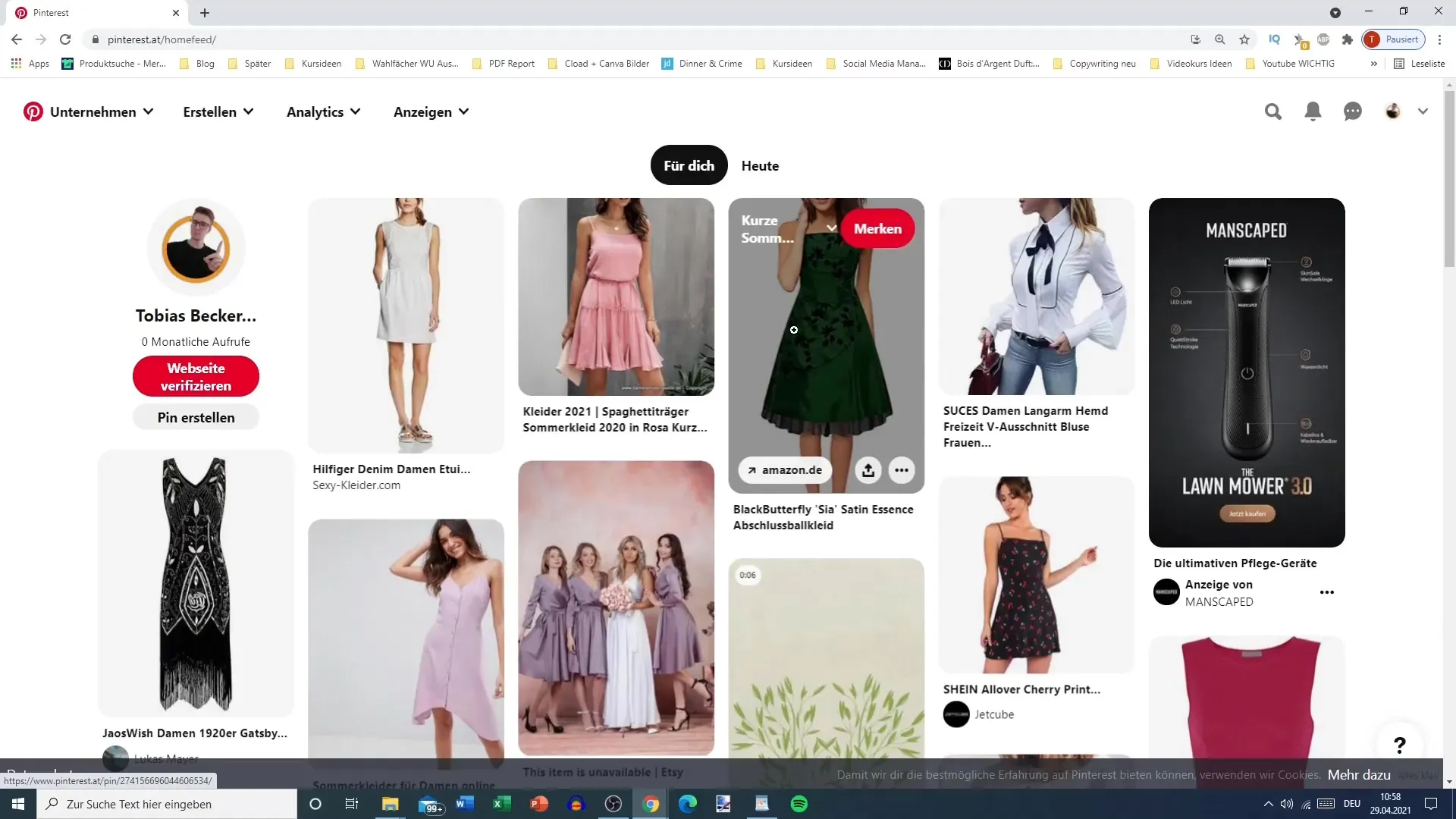Click the browser back arrow
The image size is (1456, 819).
click(x=17, y=39)
